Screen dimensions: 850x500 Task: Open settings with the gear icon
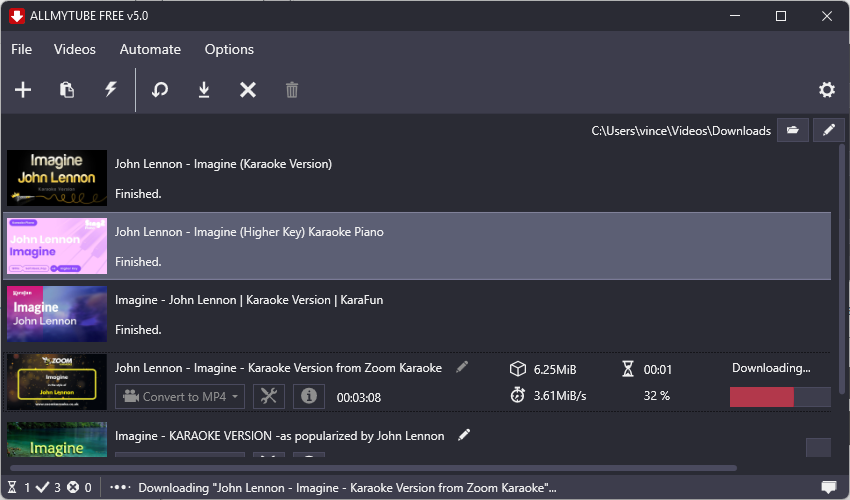point(826,90)
